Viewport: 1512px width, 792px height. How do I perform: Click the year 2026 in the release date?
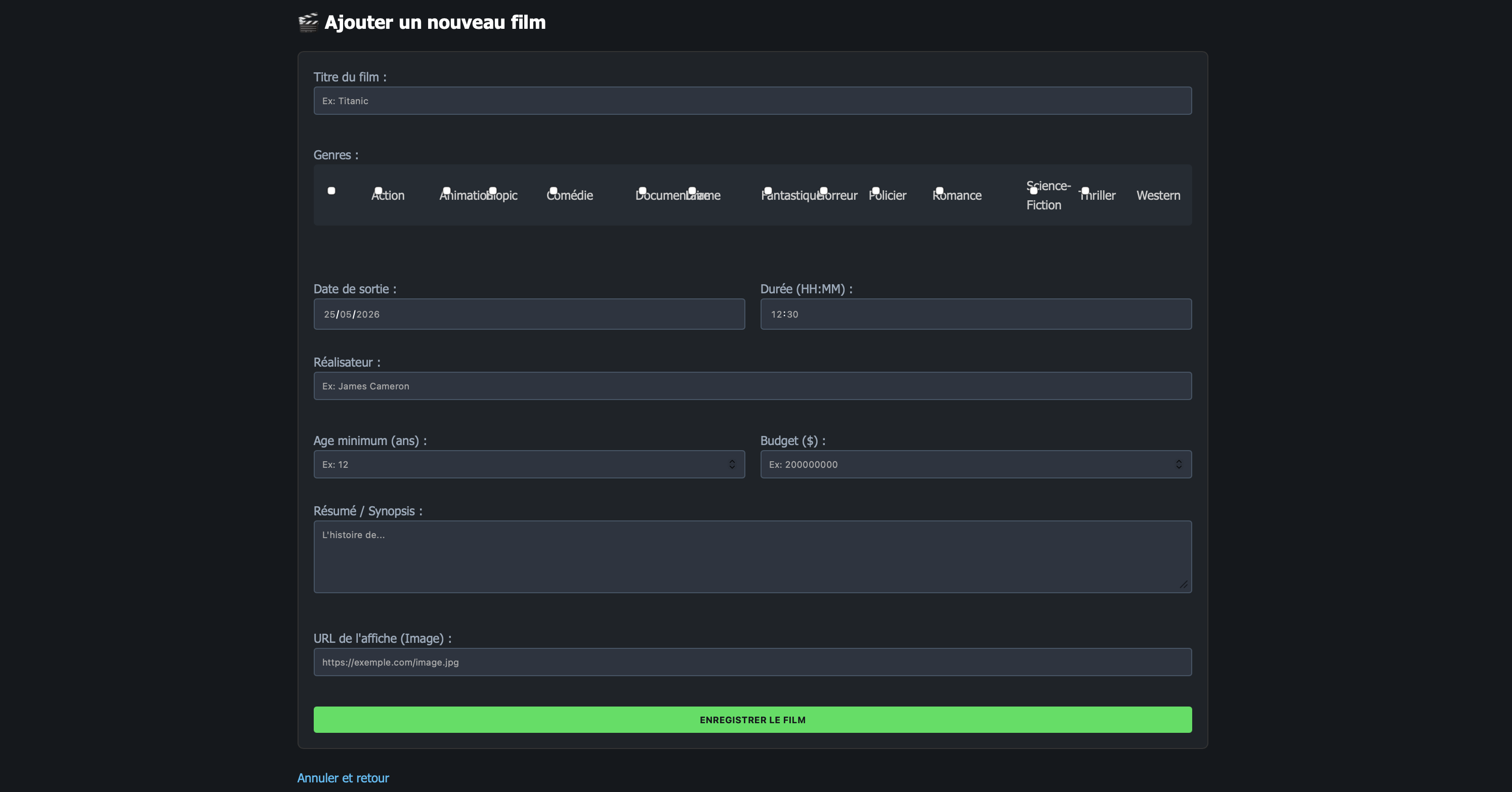point(368,315)
